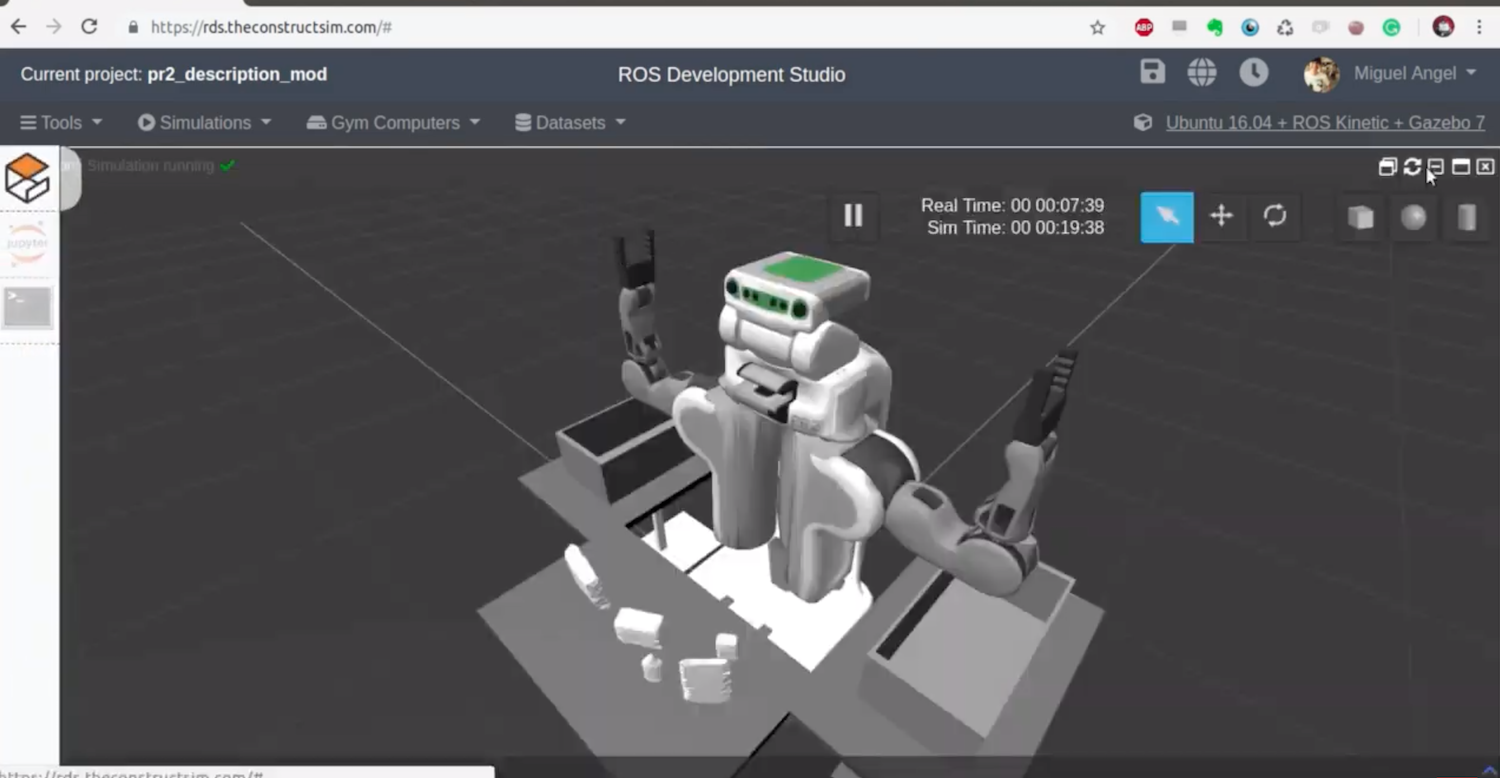Open the Gazebo simulation icon in left sidebar

click(27, 178)
